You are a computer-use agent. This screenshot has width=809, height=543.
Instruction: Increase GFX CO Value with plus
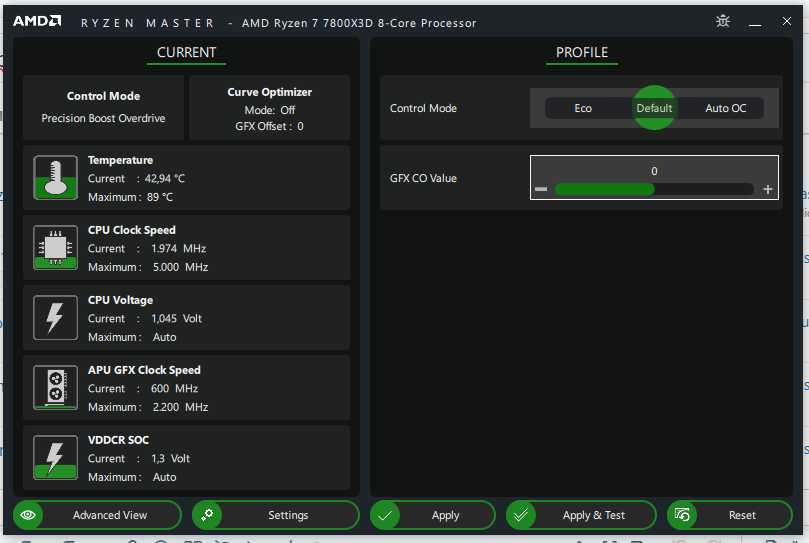(768, 189)
